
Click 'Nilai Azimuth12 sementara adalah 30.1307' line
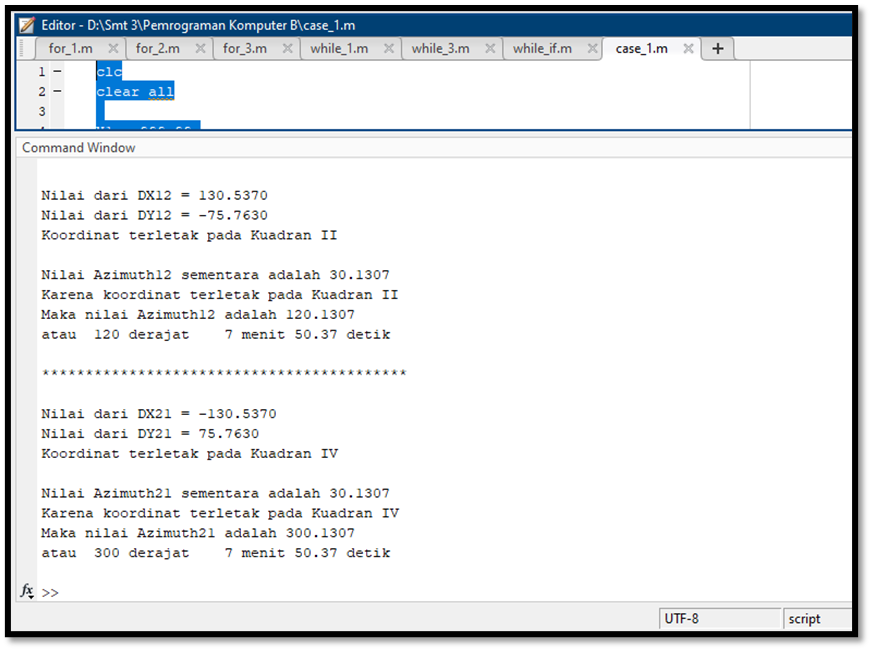click(x=216, y=275)
